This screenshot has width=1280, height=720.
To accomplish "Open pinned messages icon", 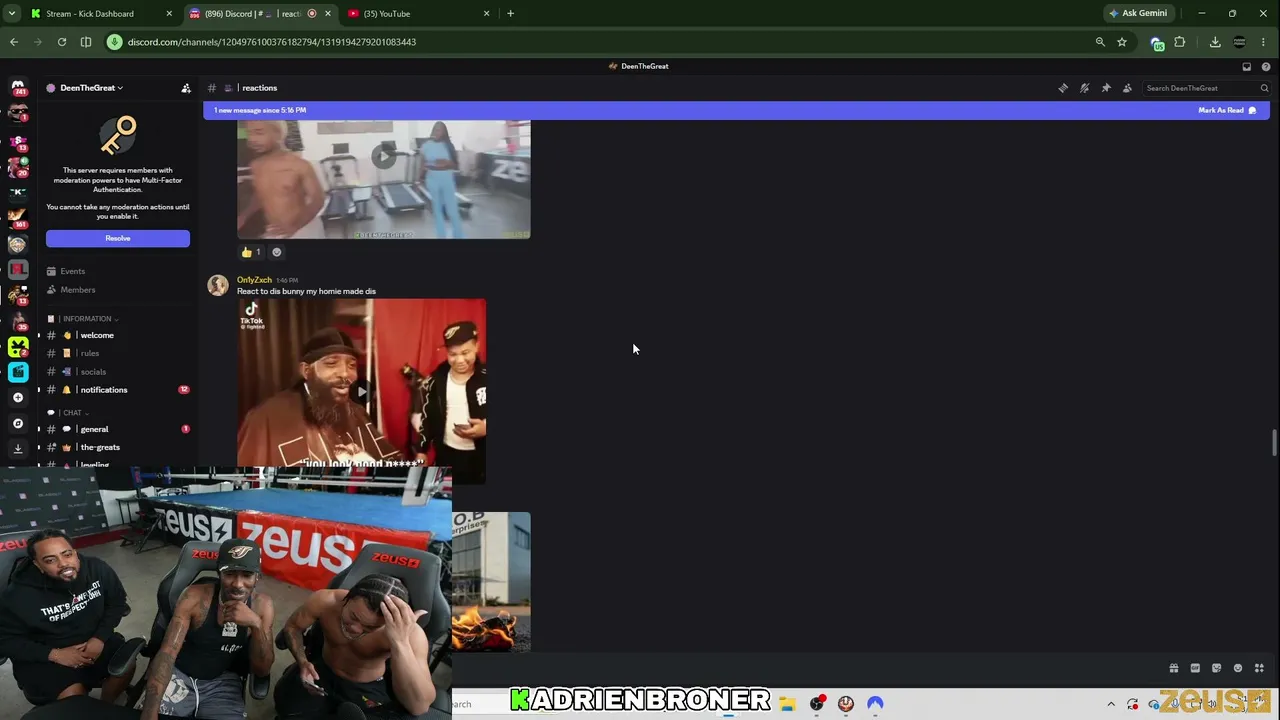I will click(1106, 88).
